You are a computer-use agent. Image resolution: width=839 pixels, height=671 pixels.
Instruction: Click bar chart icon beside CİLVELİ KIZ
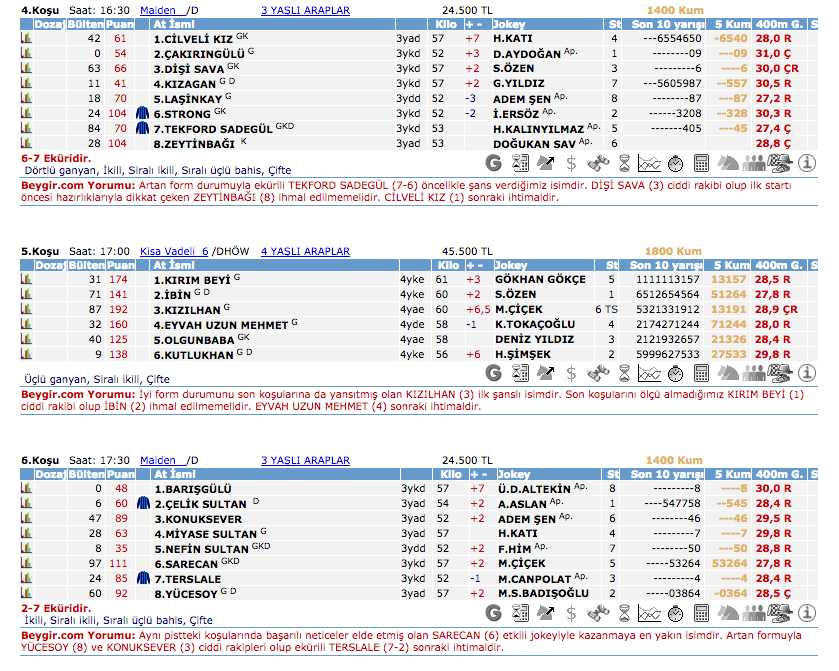(x=27, y=38)
